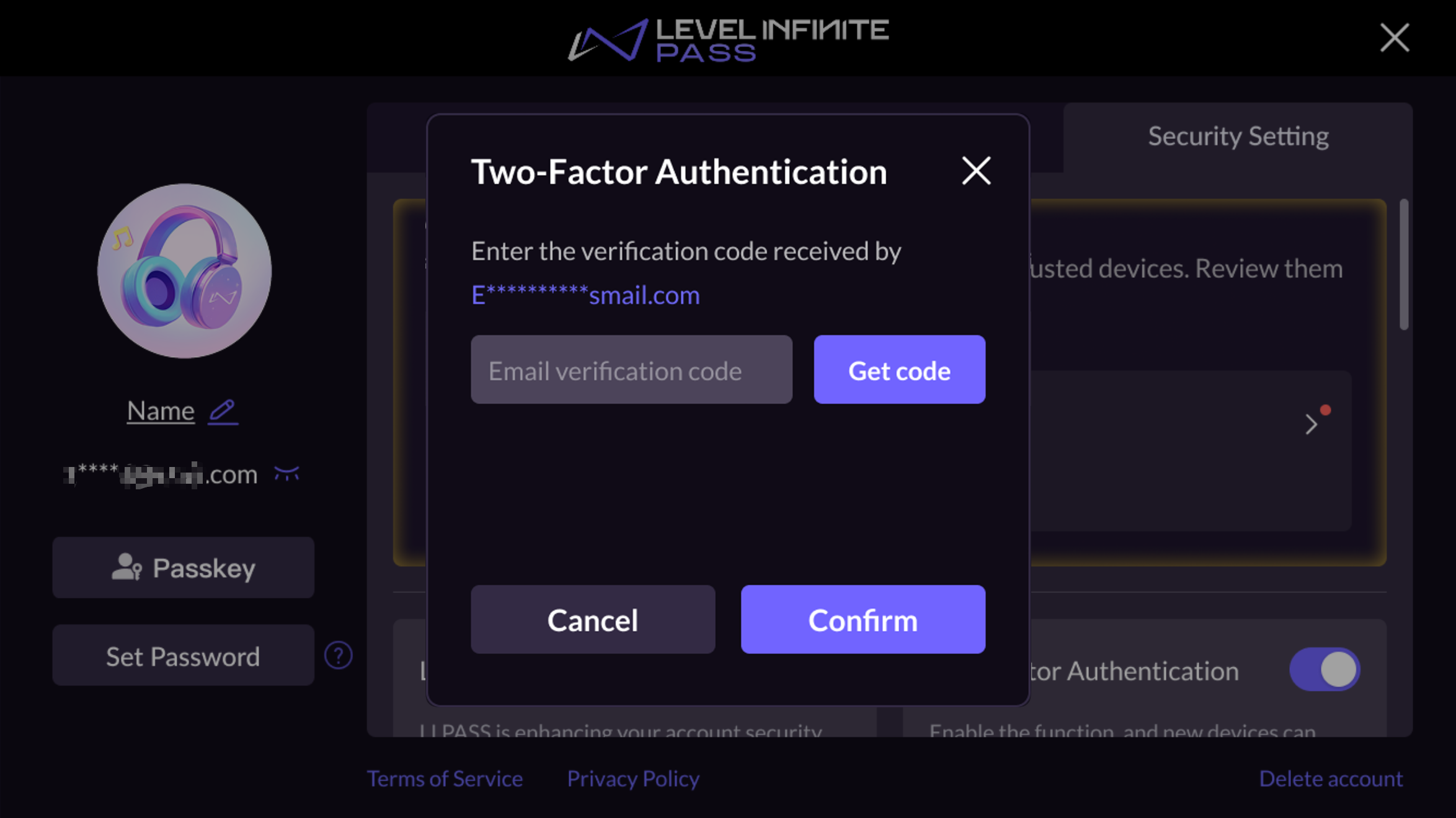This screenshot has width=1456, height=818.
Task: Switch to the Security Setting tab
Action: click(x=1238, y=136)
